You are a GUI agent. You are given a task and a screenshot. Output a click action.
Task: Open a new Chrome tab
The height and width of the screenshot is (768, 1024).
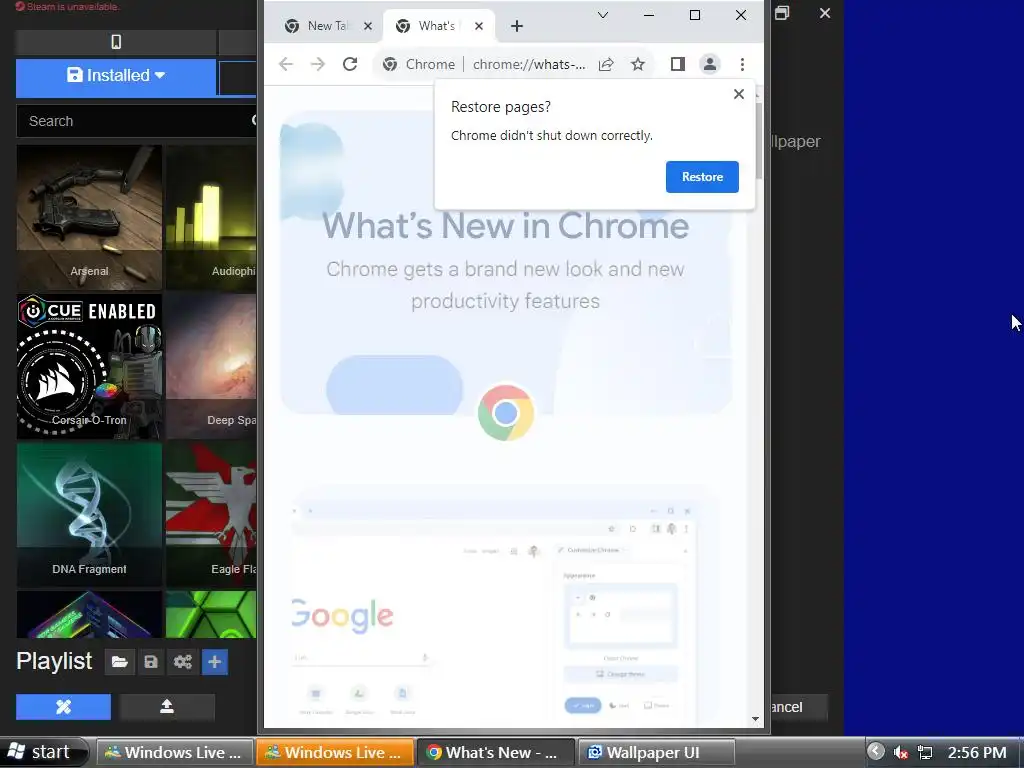517,26
